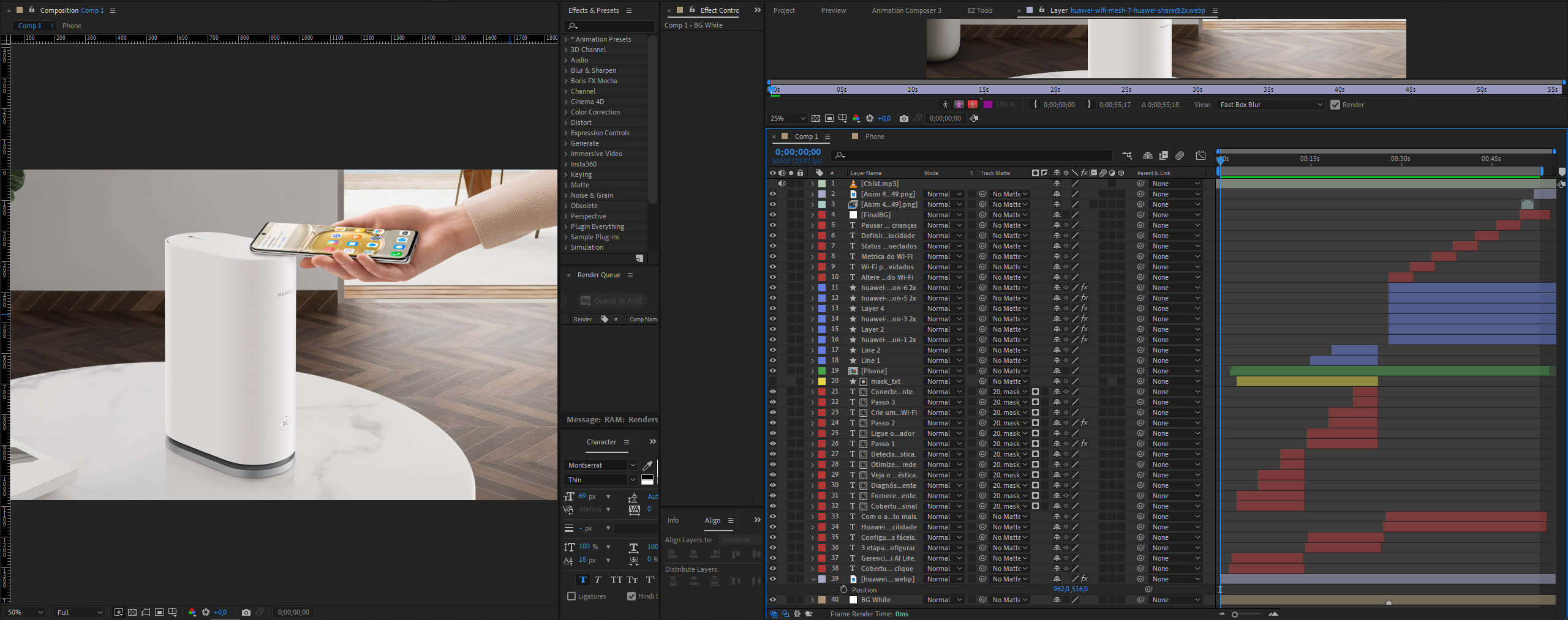Enable the Ligatures checkbox
Image resolution: width=1568 pixels, height=620 pixels.
[571, 596]
